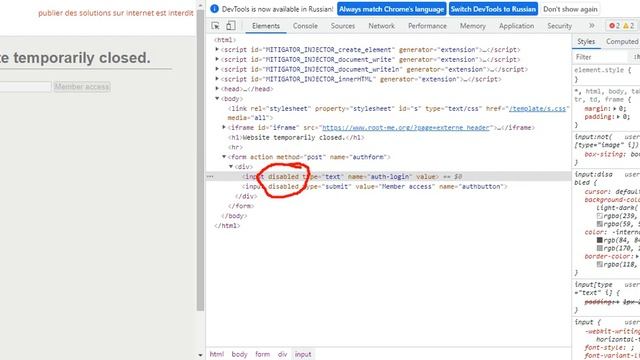This screenshot has height=360, width=640.
Task: Open the Computed pane tab
Action: pyautogui.click(x=622, y=42)
